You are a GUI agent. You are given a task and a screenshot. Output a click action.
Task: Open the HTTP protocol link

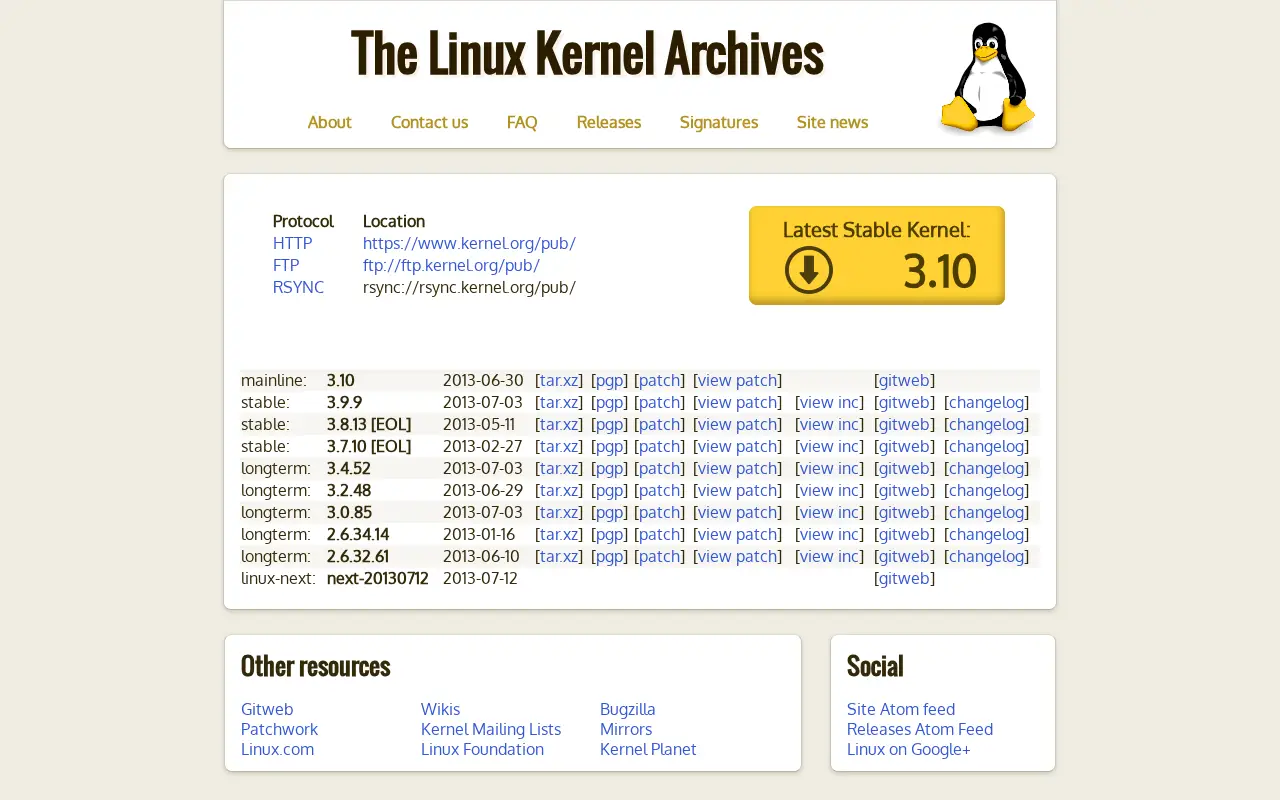pos(292,243)
